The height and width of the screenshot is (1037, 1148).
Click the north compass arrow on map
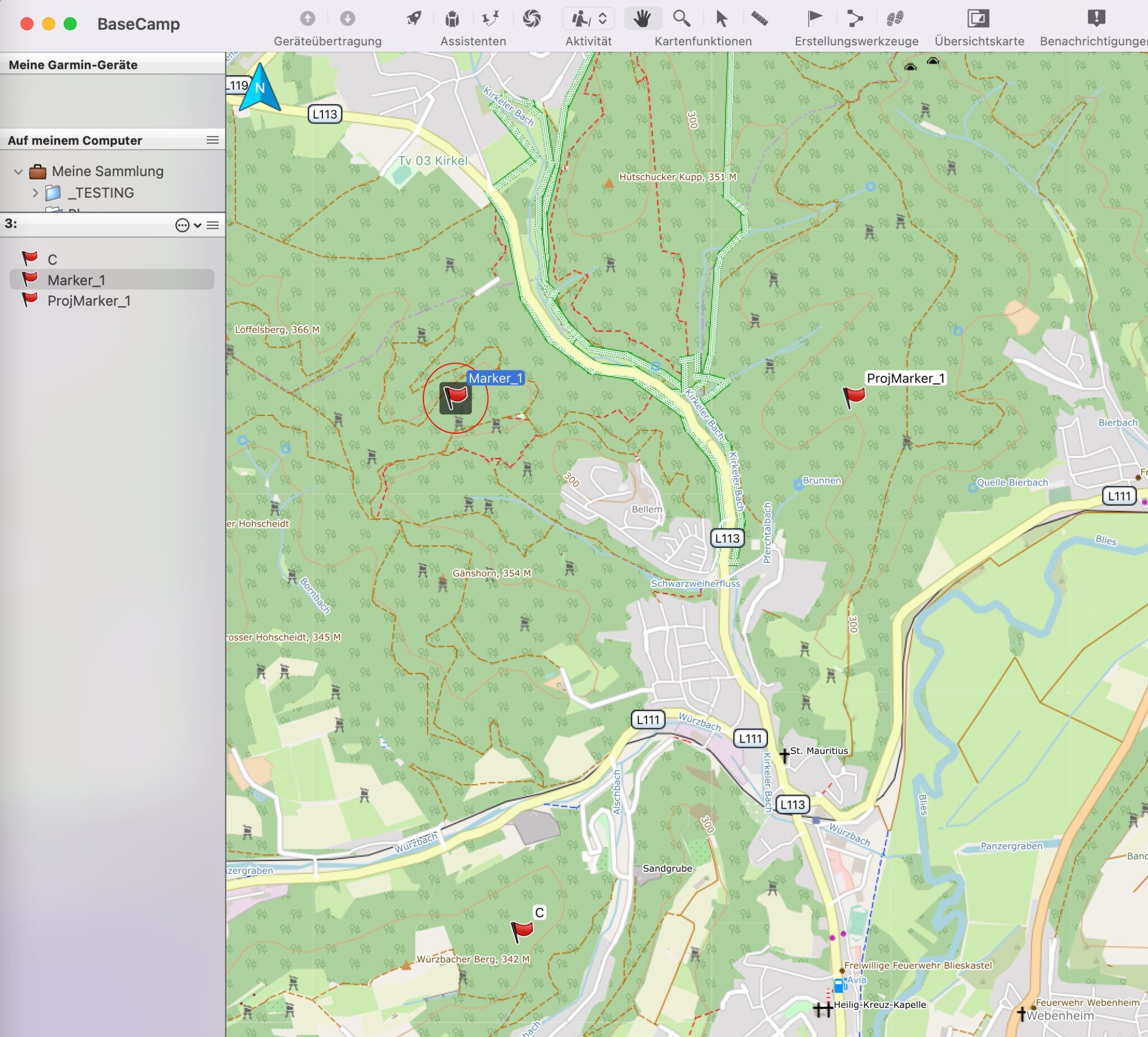(x=260, y=88)
